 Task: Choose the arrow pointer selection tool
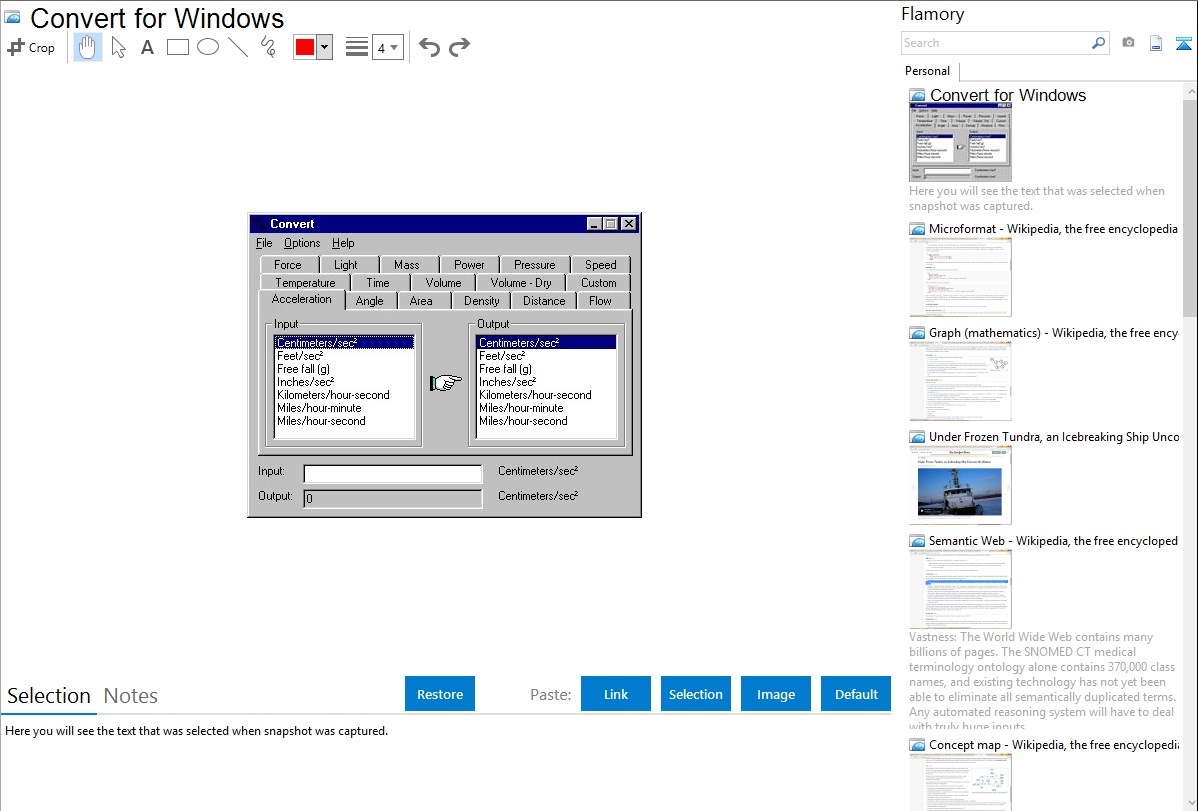click(x=118, y=47)
